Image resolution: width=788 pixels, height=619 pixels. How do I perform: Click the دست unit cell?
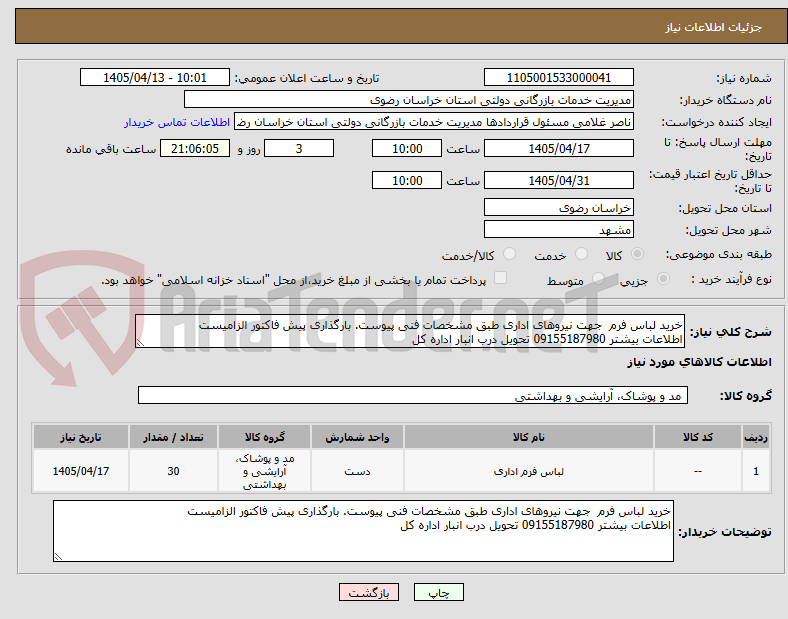357,471
